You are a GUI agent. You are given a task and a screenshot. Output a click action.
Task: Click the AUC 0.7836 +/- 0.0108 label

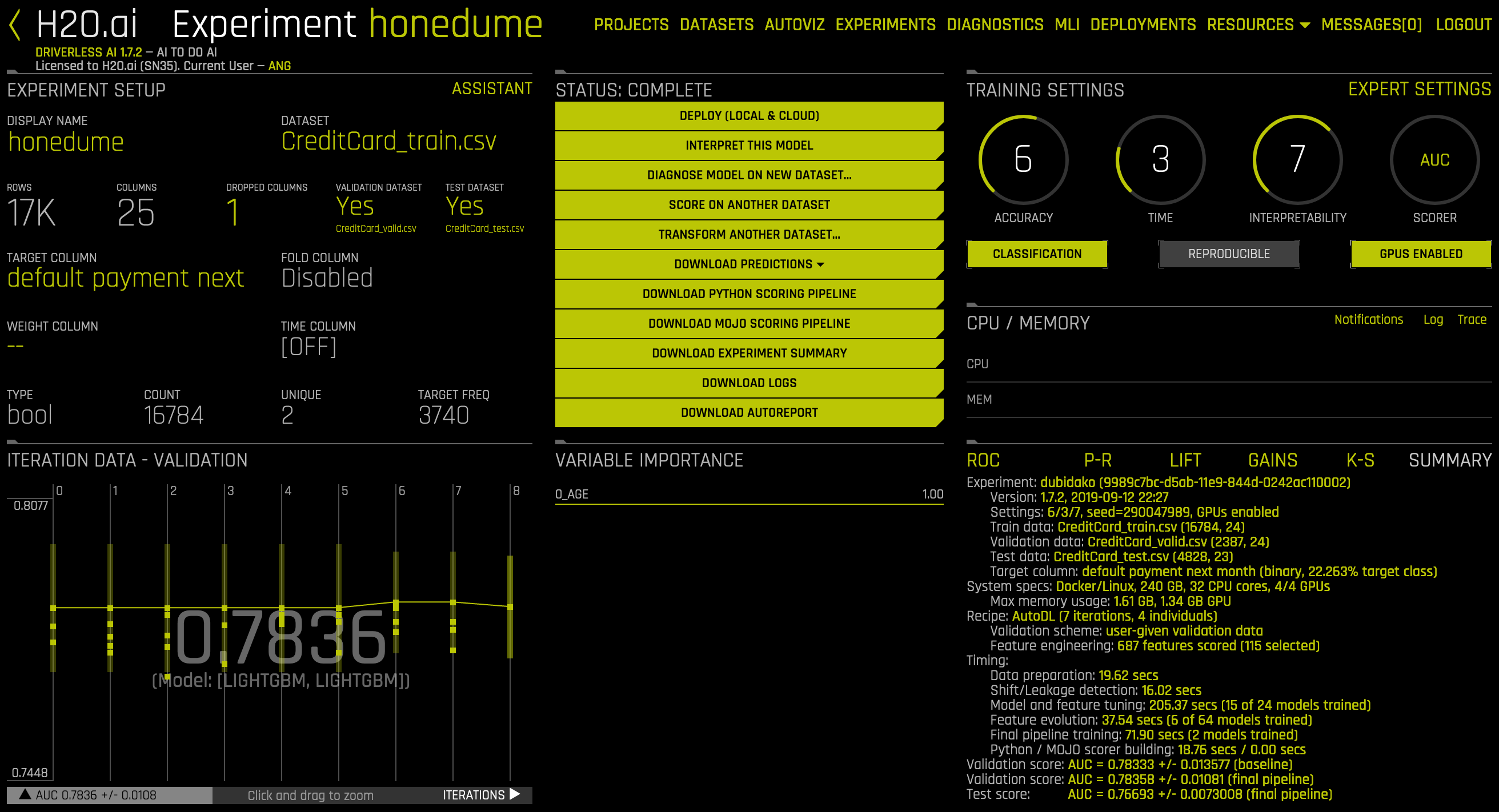coord(96,794)
